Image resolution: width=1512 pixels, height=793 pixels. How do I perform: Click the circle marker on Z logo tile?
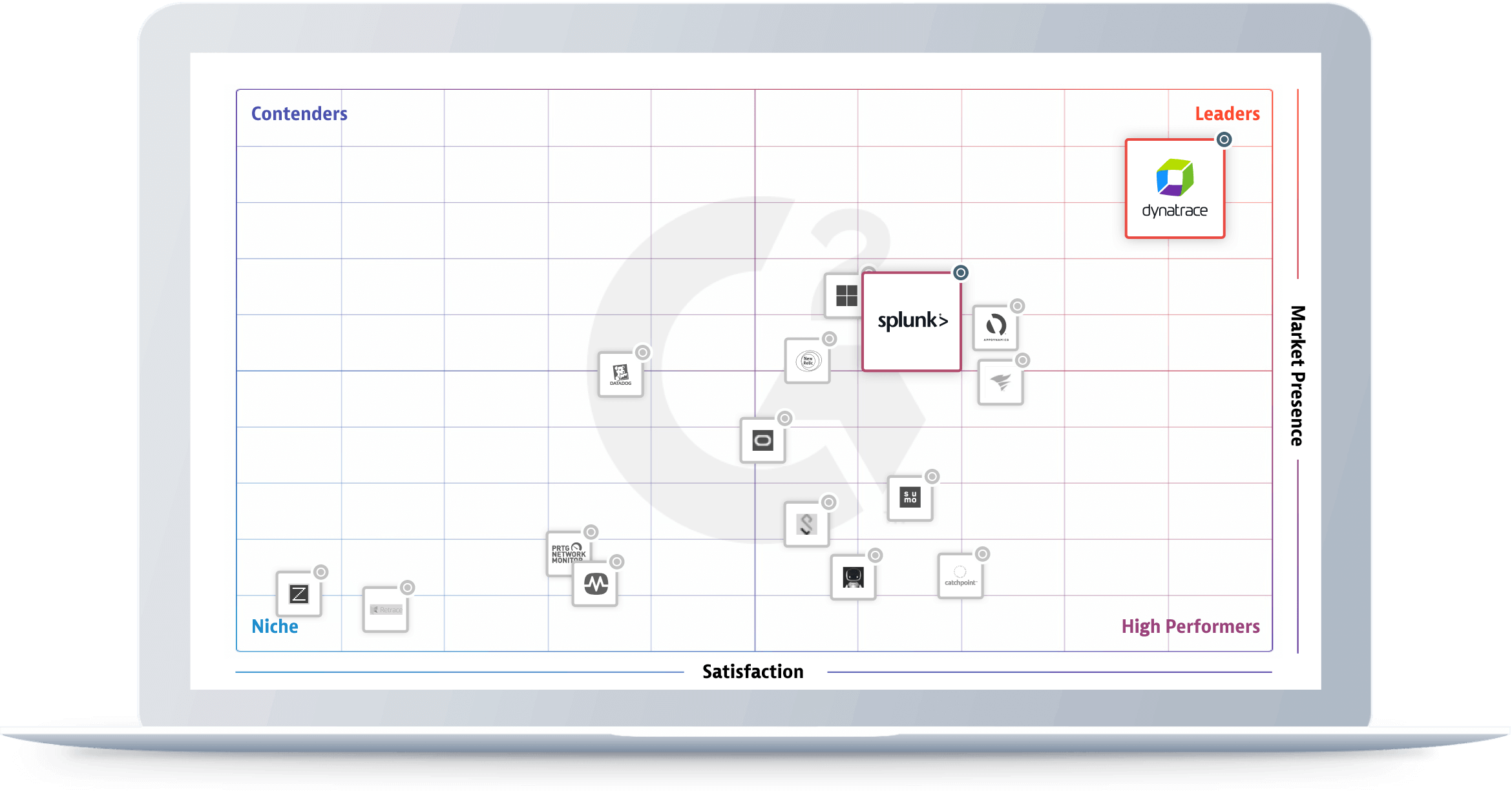(x=320, y=572)
